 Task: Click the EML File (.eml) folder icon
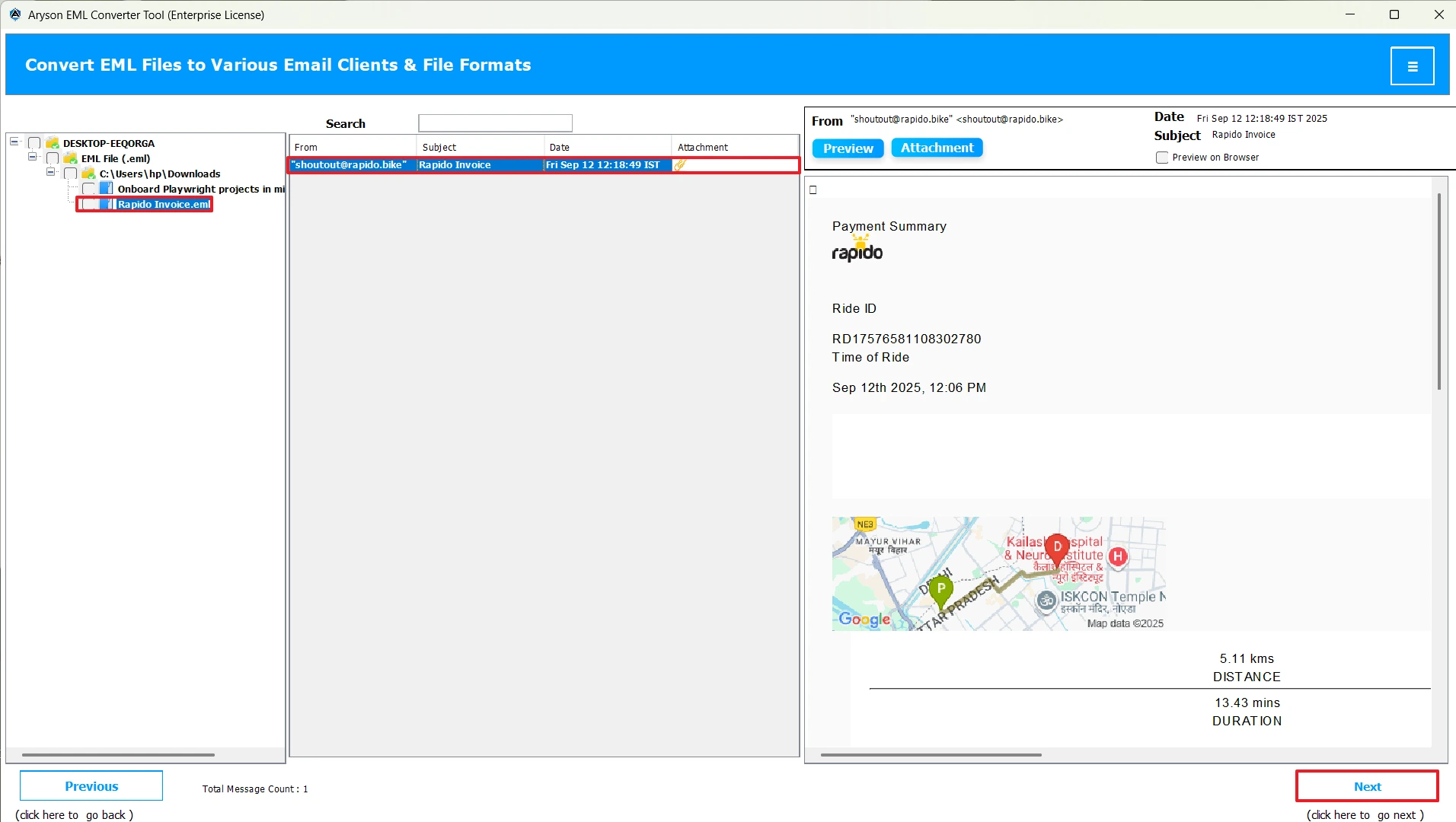point(70,158)
